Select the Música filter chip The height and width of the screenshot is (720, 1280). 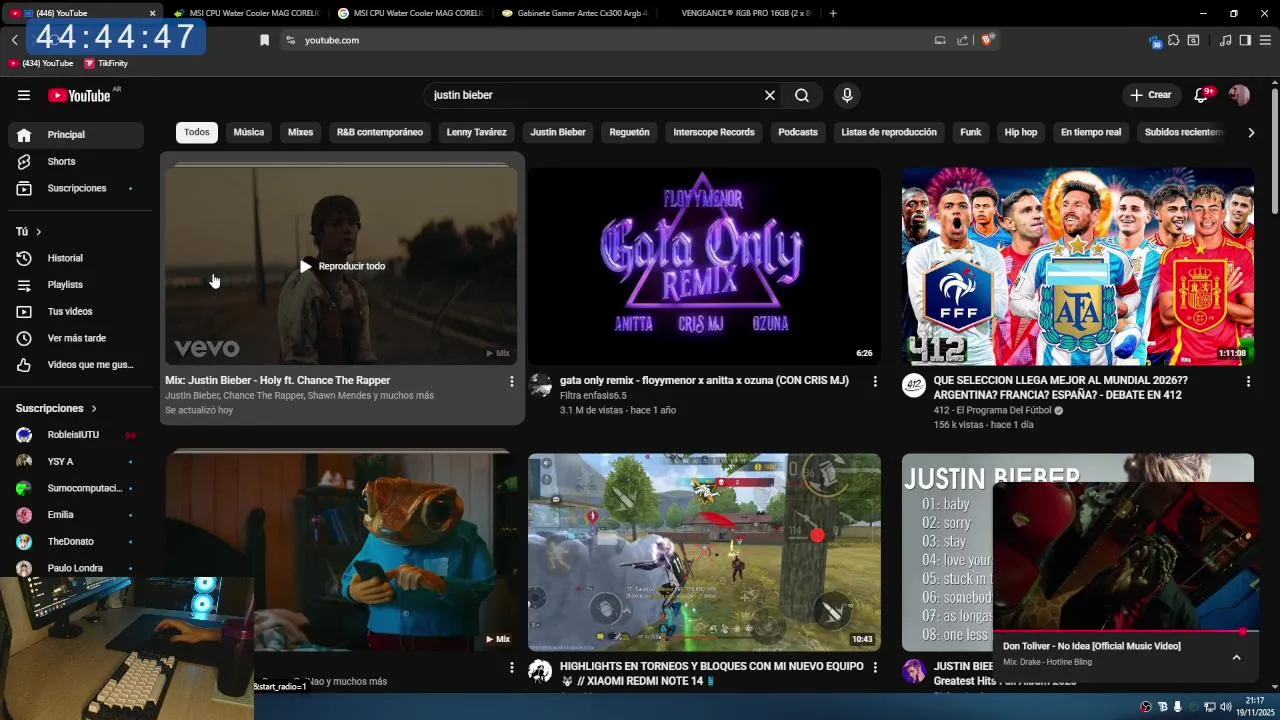tap(249, 132)
